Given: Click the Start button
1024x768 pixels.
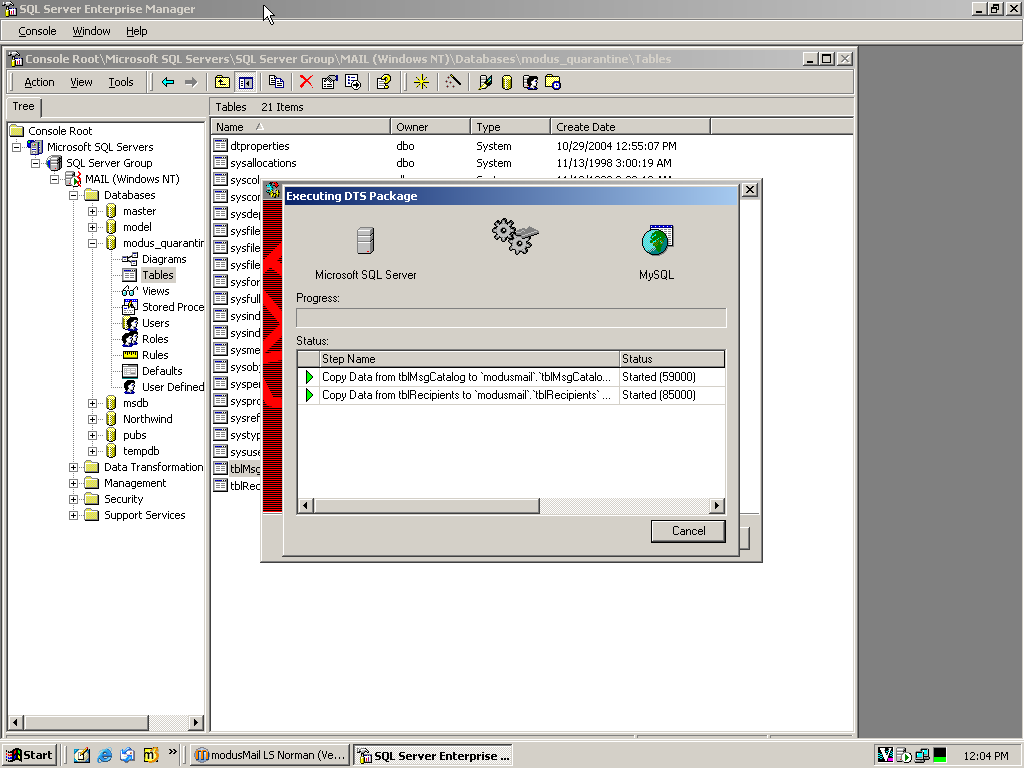Looking at the screenshot, I should [30, 755].
